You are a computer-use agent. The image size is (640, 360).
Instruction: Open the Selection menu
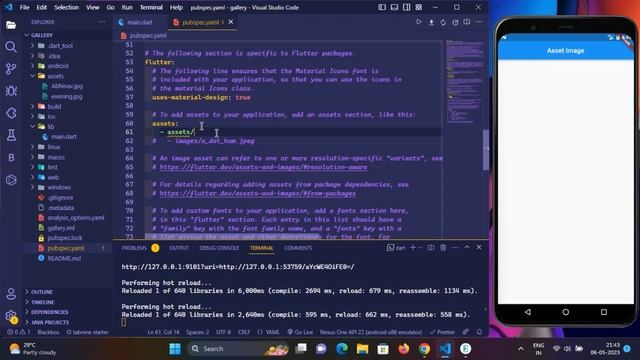click(67, 7)
